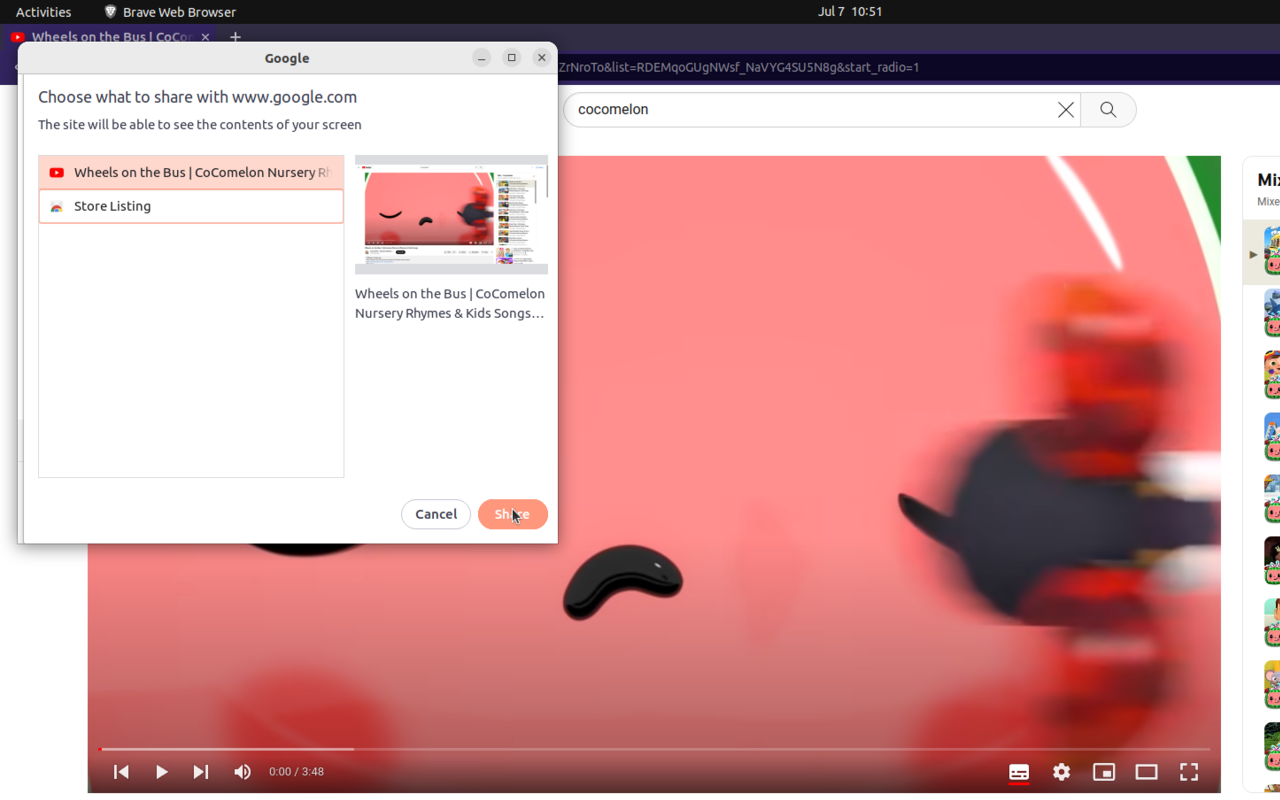The width and height of the screenshot is (1280, 800).
Task: Clear the cocomelon search query
Action: (1065, 109)
